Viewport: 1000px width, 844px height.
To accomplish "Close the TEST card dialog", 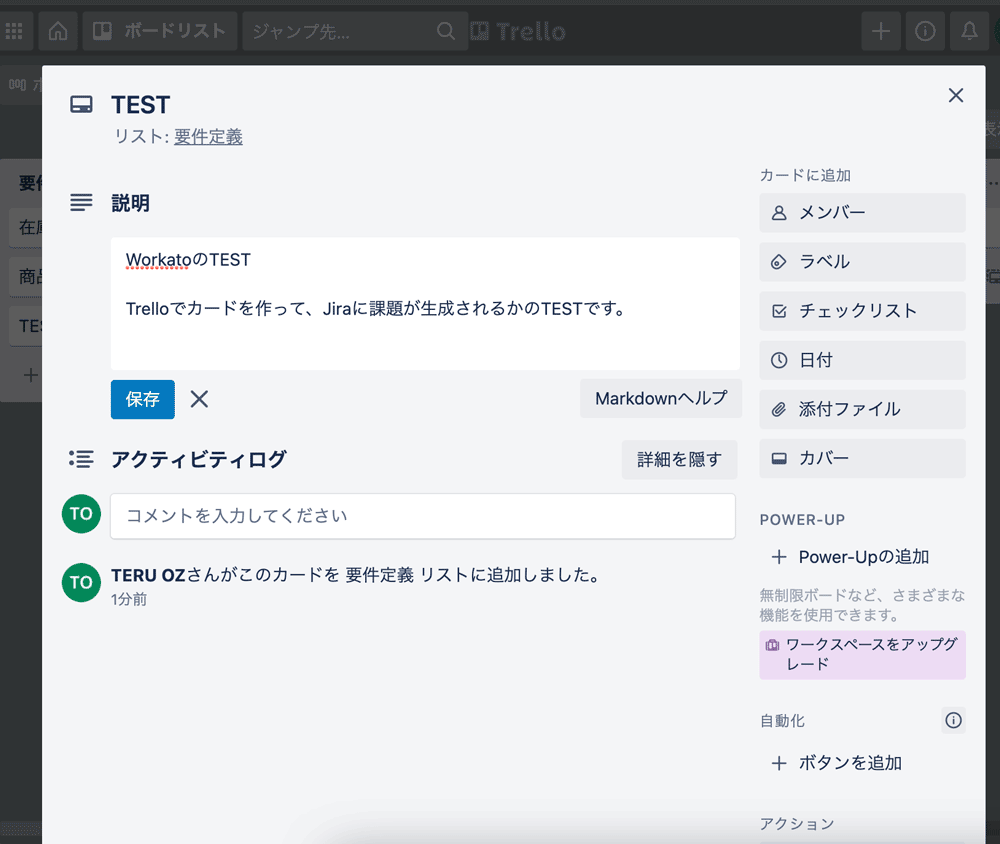I will [955, 95].
